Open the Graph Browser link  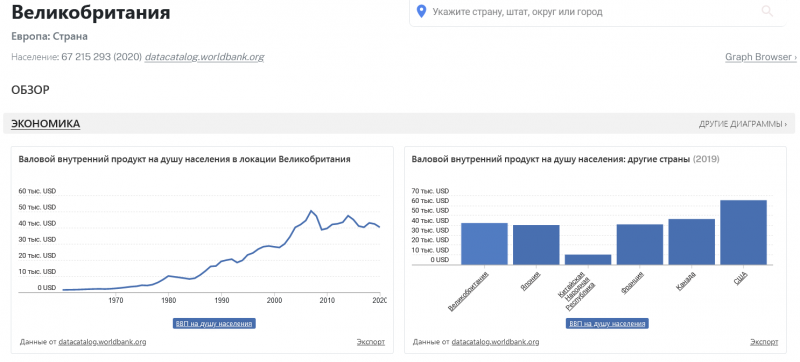click(x=761, y=57)
